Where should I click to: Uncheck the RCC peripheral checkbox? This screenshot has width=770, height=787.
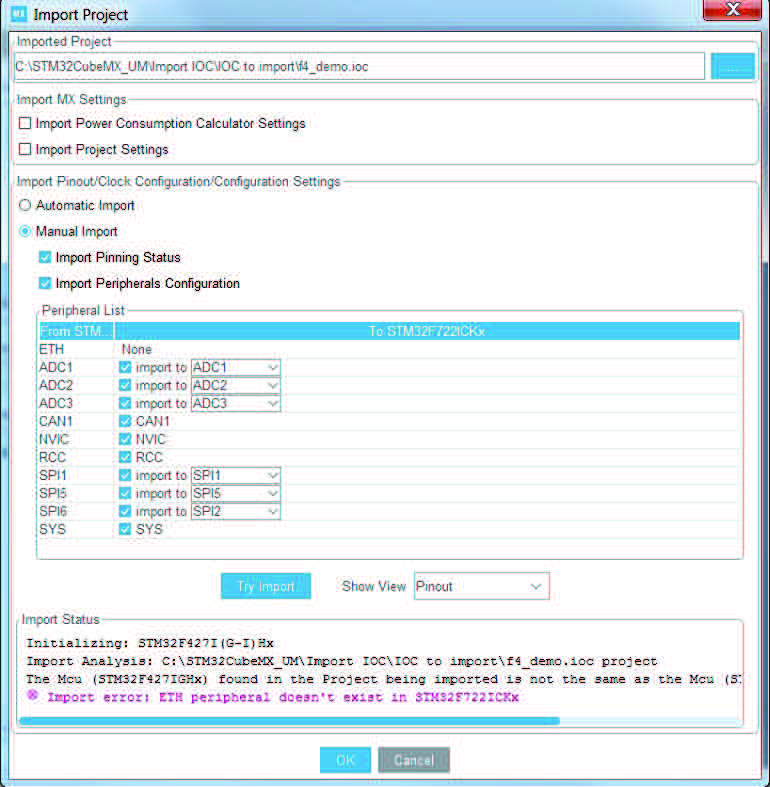[x=125, y=457]
